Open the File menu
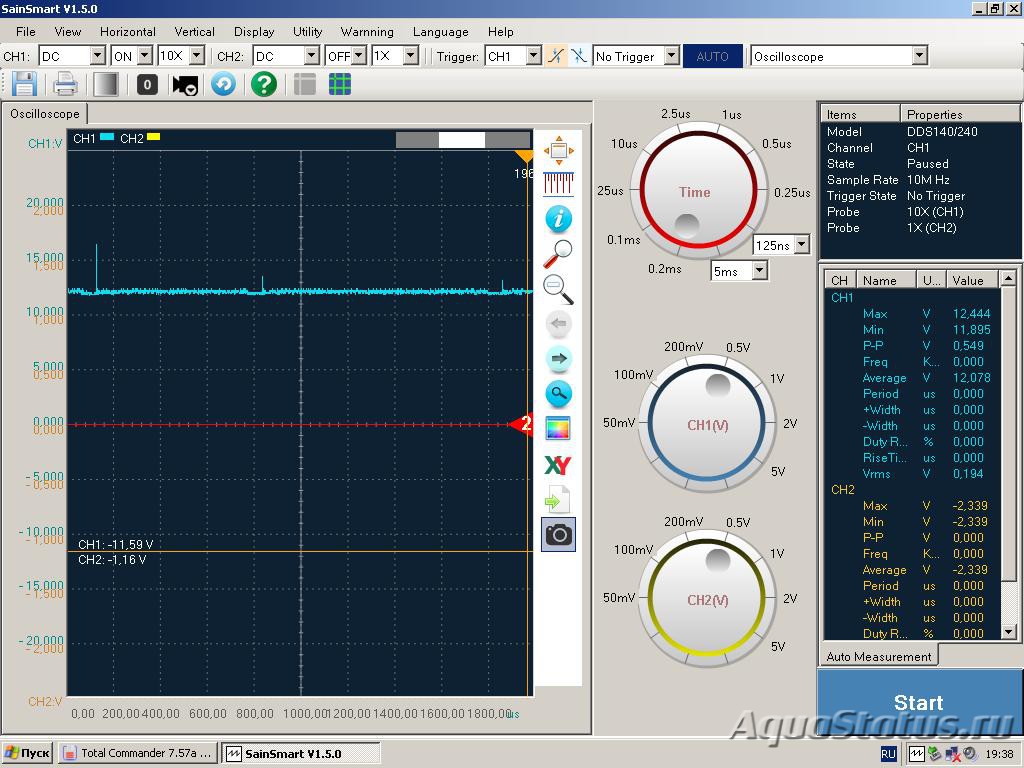The image size is (1024, 768). tap(25, 31)
